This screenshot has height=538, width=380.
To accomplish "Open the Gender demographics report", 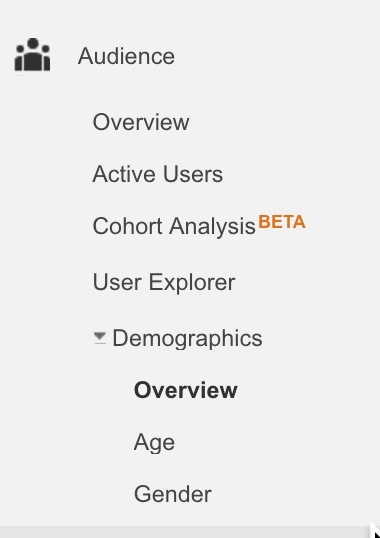I will click(173, 494).
